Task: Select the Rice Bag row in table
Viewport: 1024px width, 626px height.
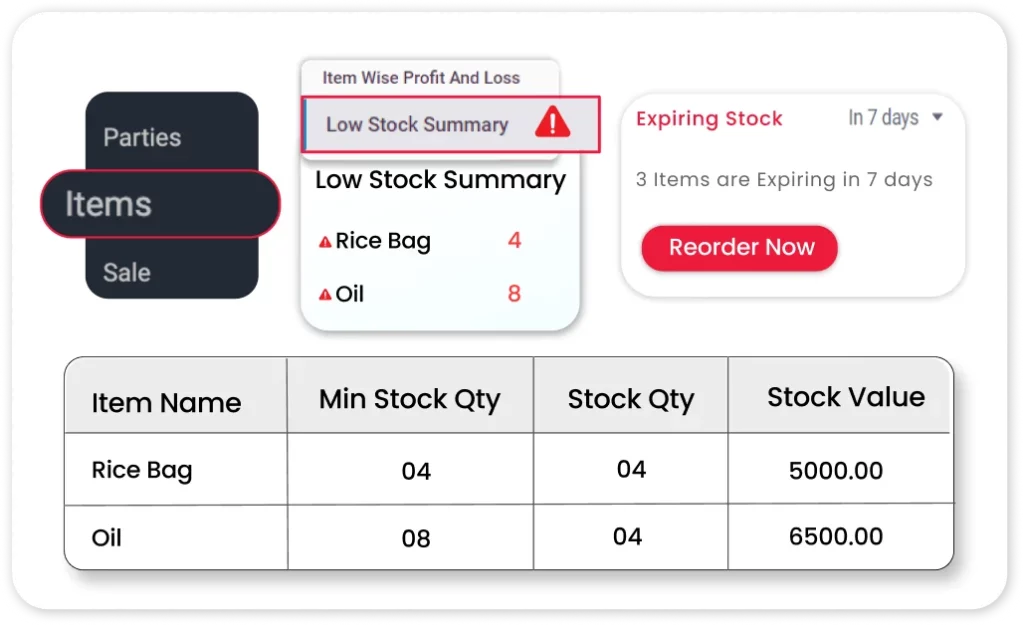Action: tap(142, 470)
